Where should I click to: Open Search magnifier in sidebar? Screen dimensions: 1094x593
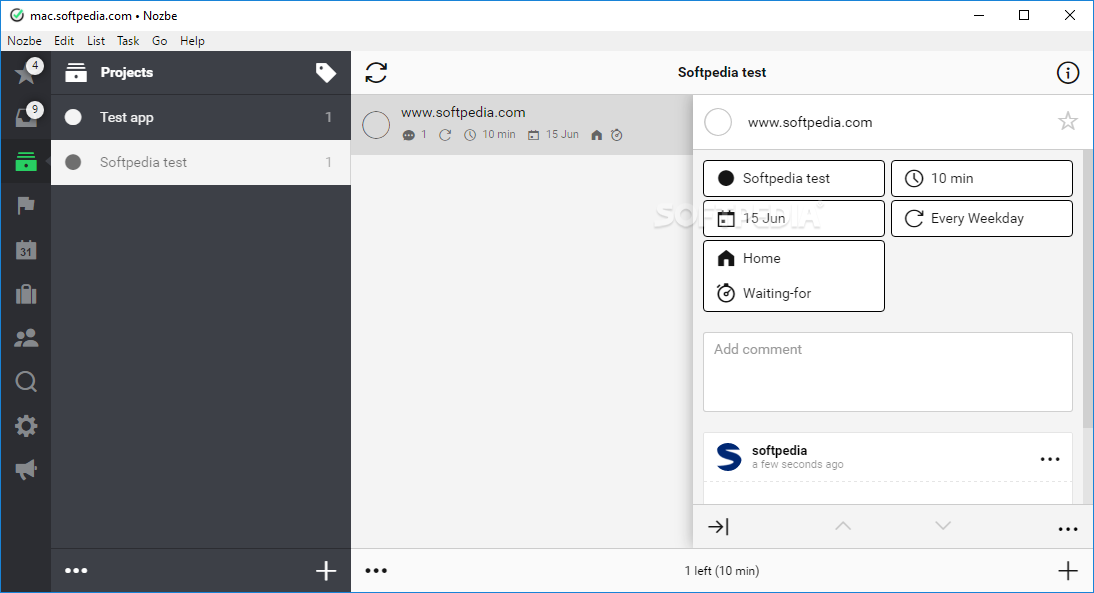[26, 382]
